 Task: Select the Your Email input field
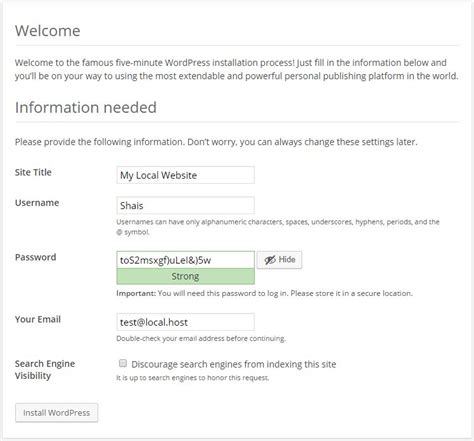click(x=185, y=322)
